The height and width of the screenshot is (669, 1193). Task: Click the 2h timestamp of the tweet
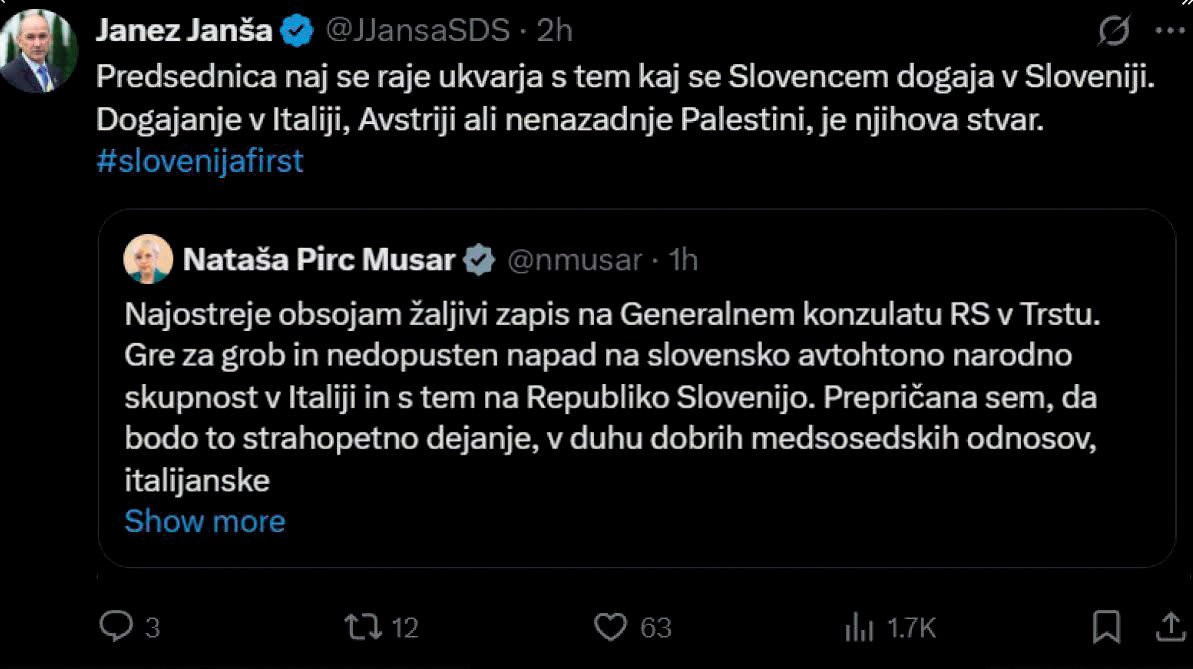pyautogui.click(x=555, y=31)
